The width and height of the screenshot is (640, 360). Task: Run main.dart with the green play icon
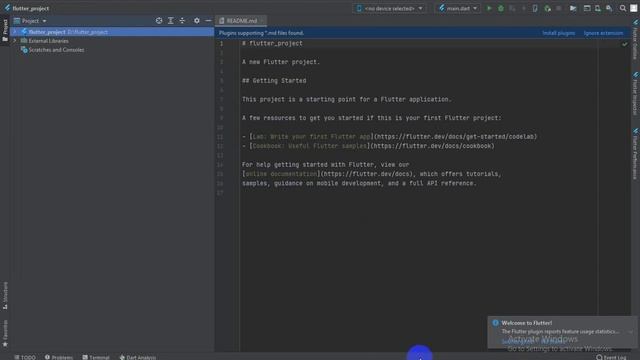[489, 8]
